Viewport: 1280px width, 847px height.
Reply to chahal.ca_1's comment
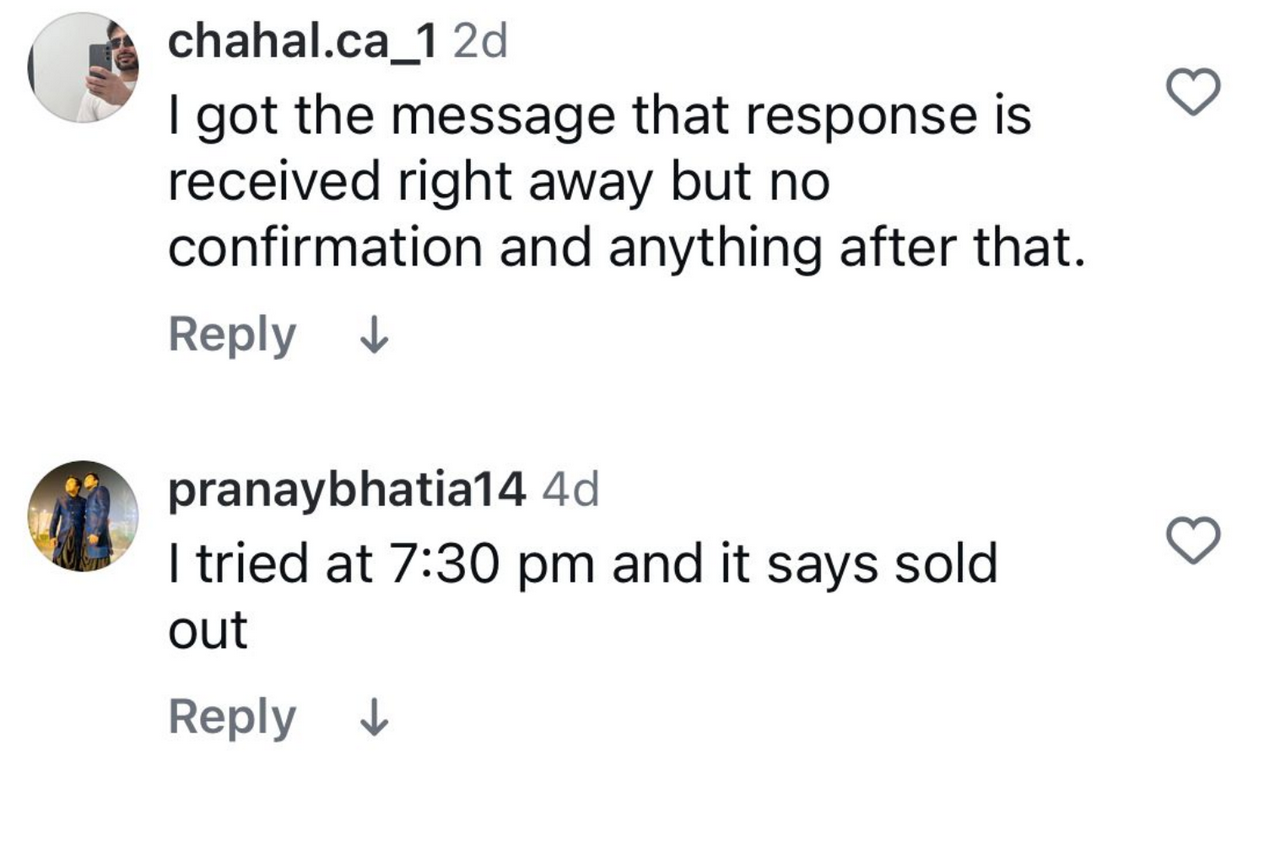[232, 336]
